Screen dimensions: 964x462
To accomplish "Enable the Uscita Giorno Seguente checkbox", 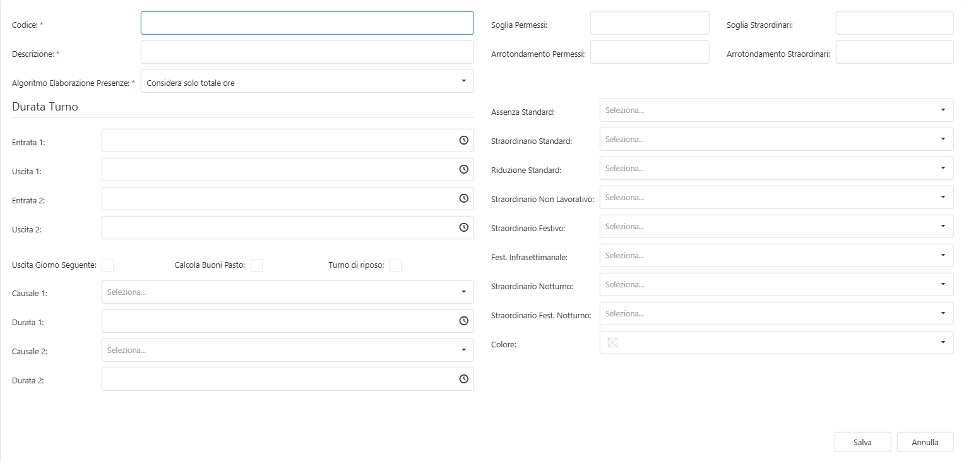I will (108, 265).
